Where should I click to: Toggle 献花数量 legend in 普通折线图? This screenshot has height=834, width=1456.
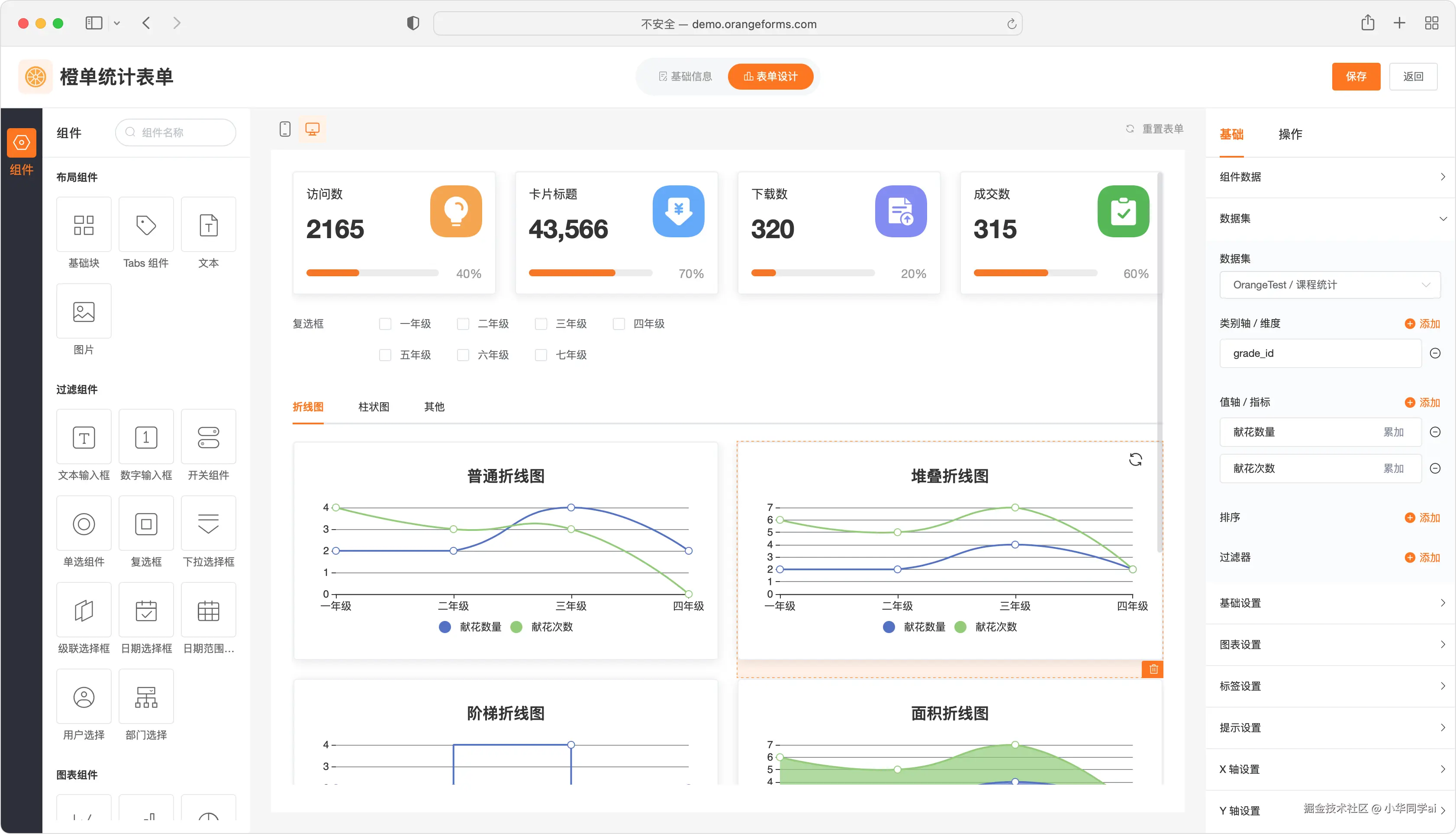click(x=470, y=627)
